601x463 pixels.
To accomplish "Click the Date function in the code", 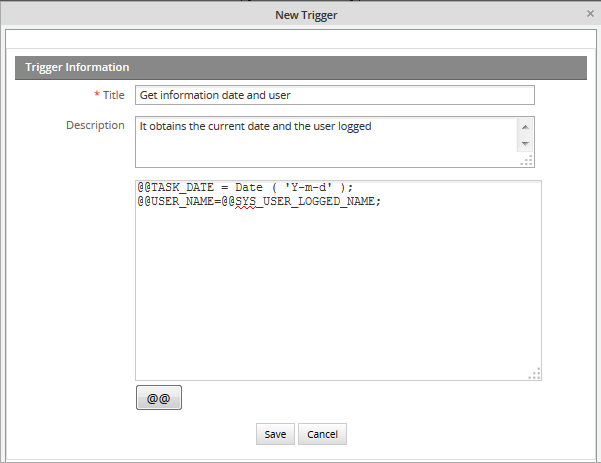I will point(249,187).
